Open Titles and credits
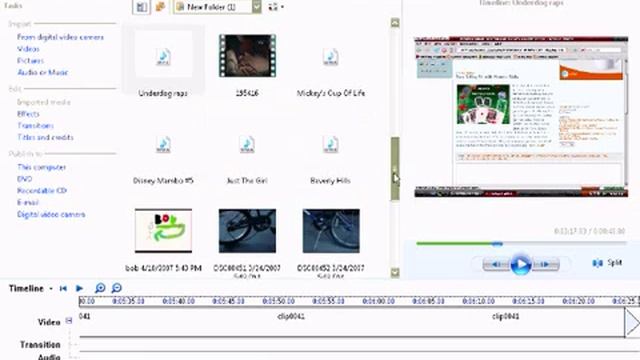 click(x=45, y=138)
